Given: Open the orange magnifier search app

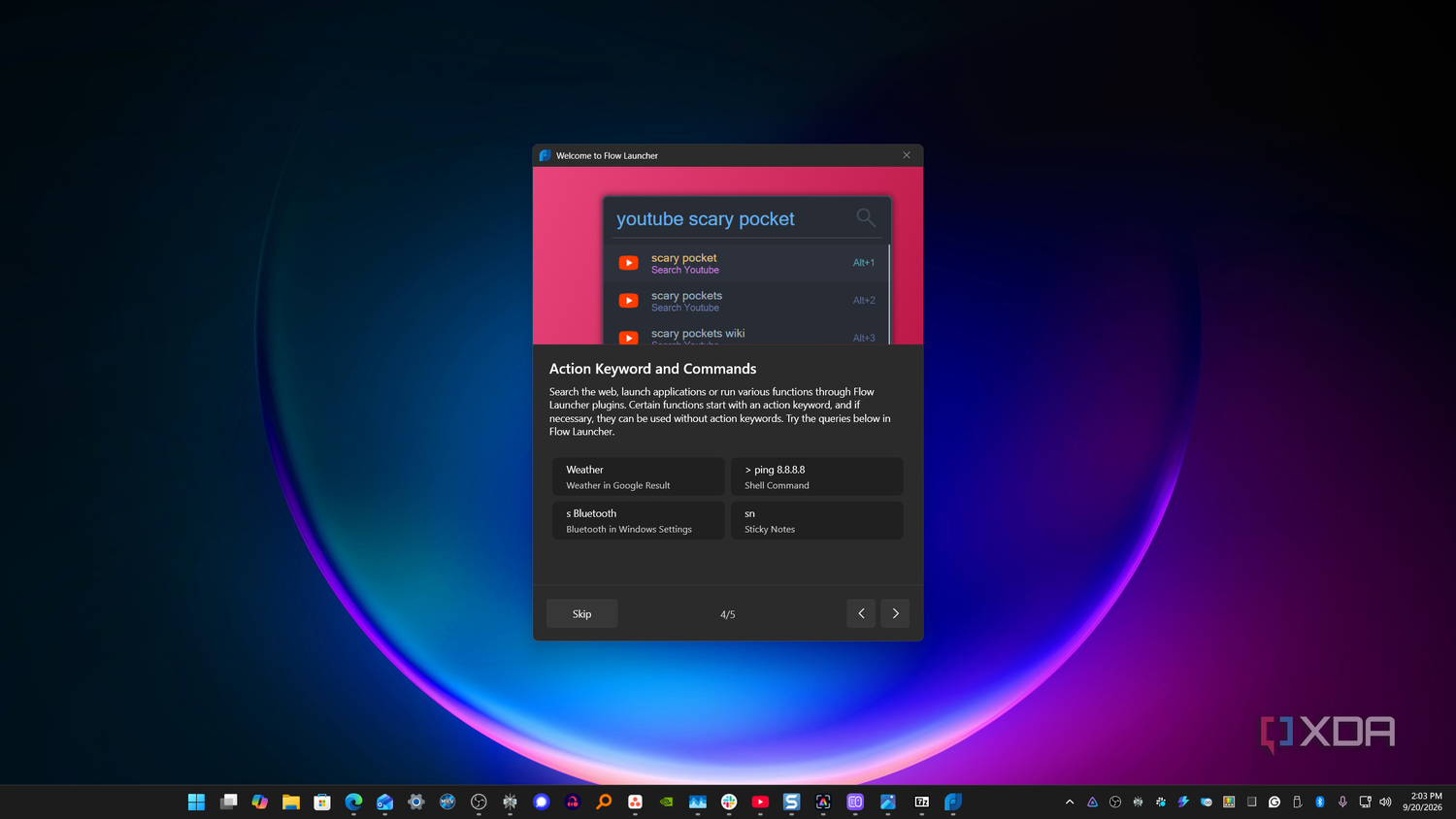Looking at the screenshot, I should click(604, 802).
